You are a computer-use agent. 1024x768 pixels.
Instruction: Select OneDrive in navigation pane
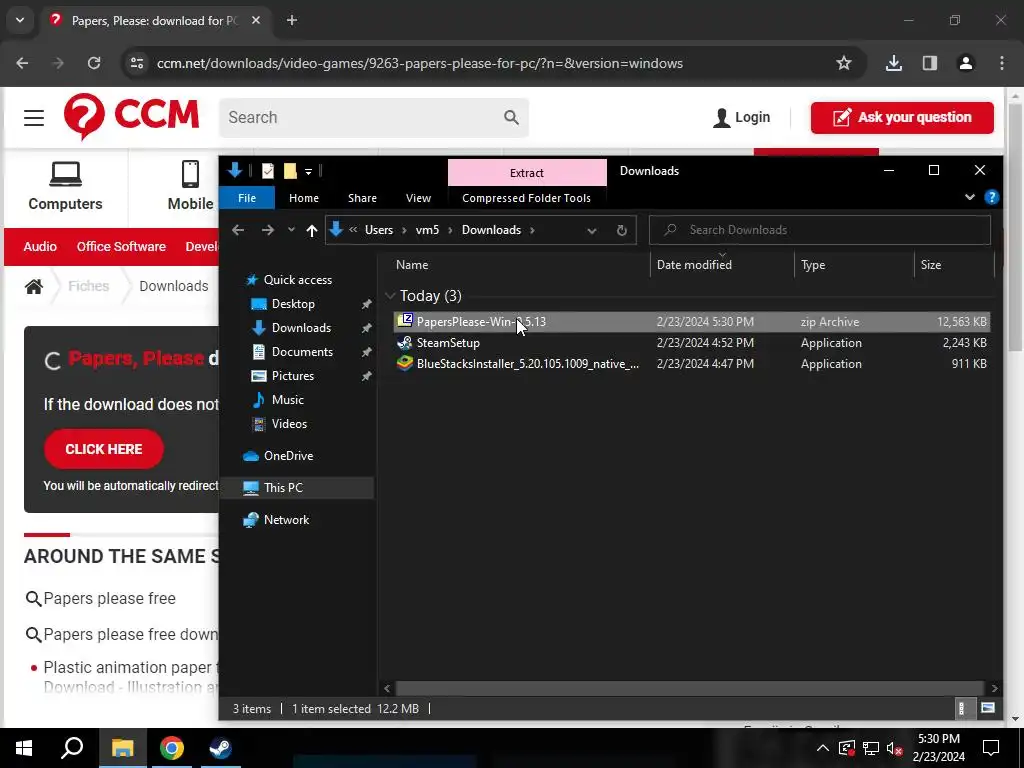click(287, 456)
